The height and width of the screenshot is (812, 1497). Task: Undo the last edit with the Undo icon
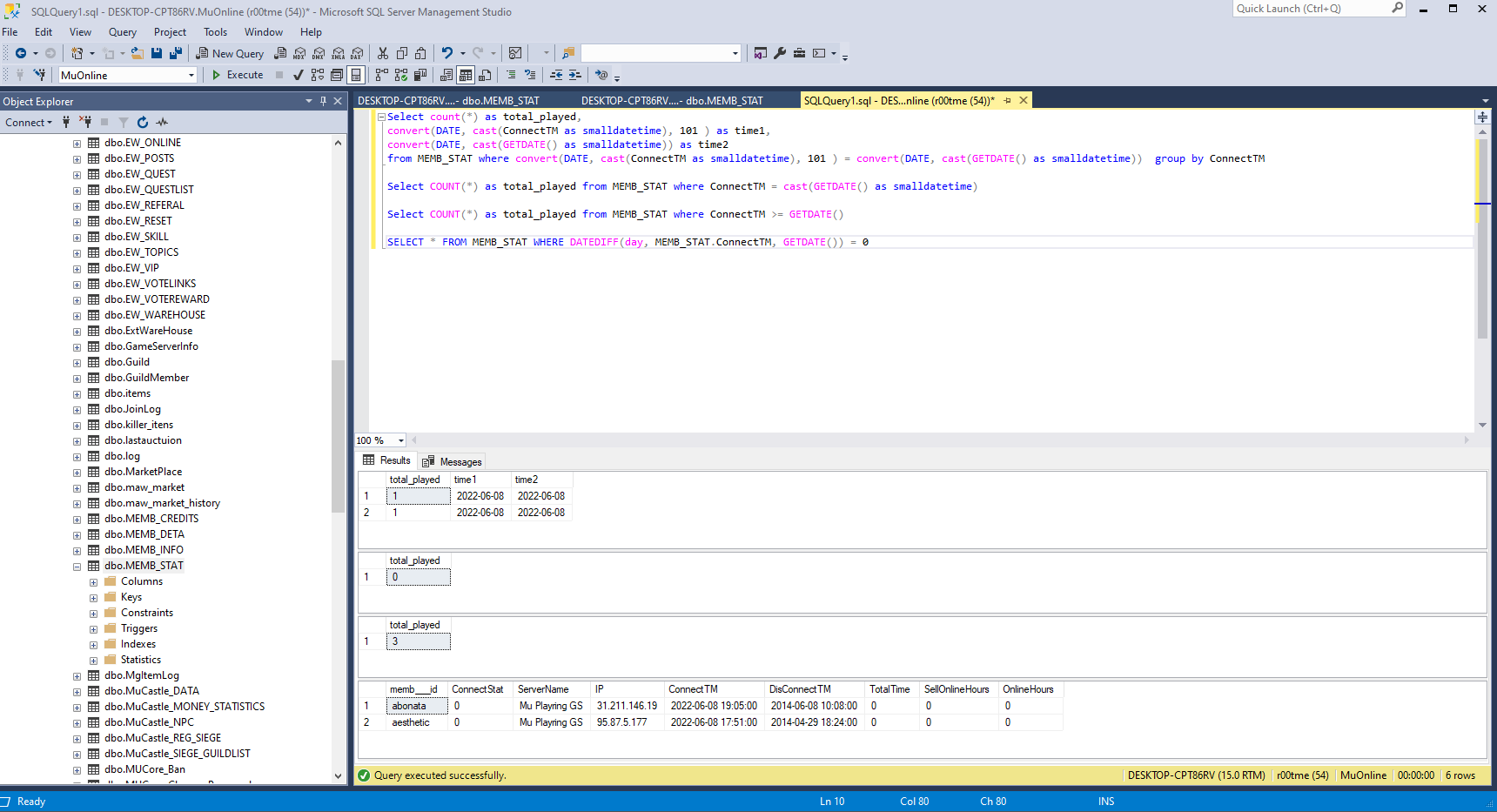point(447,53)
